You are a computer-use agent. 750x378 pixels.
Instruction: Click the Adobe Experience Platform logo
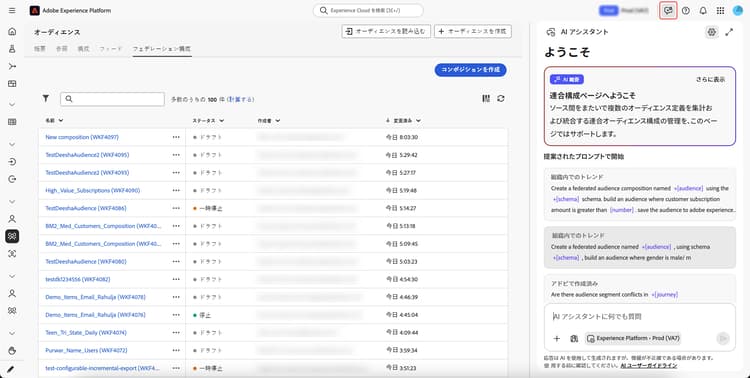coord(34,11)
